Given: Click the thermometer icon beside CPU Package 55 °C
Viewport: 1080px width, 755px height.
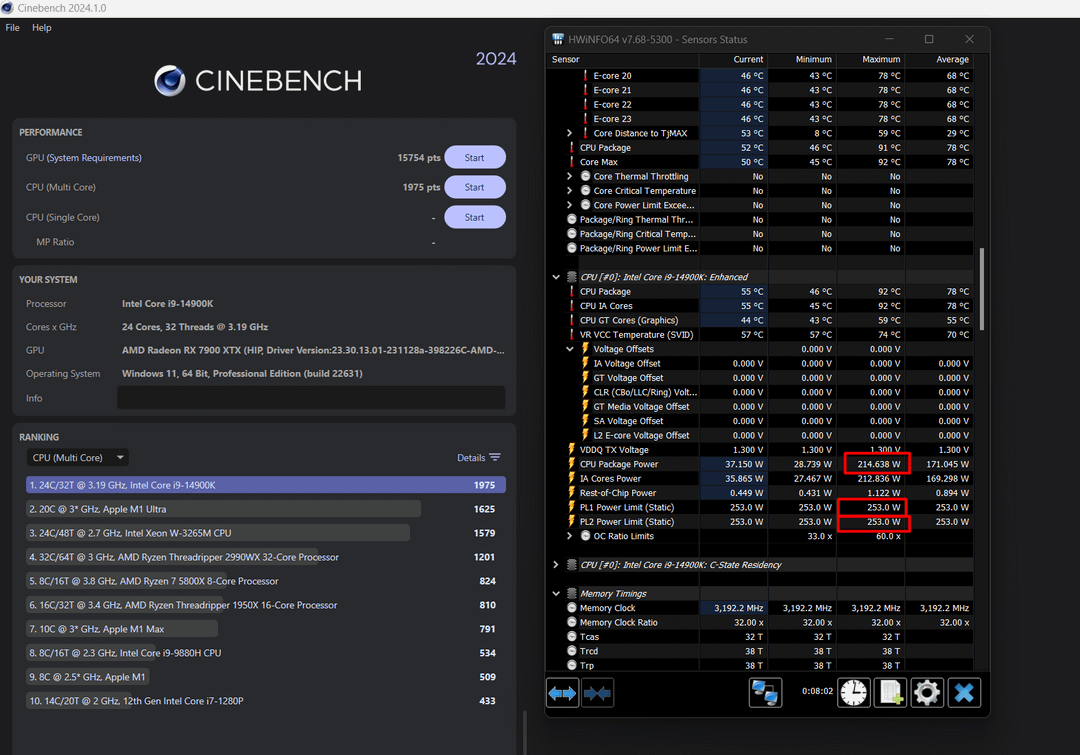Looking at the screenshot, I should [572, 291].
